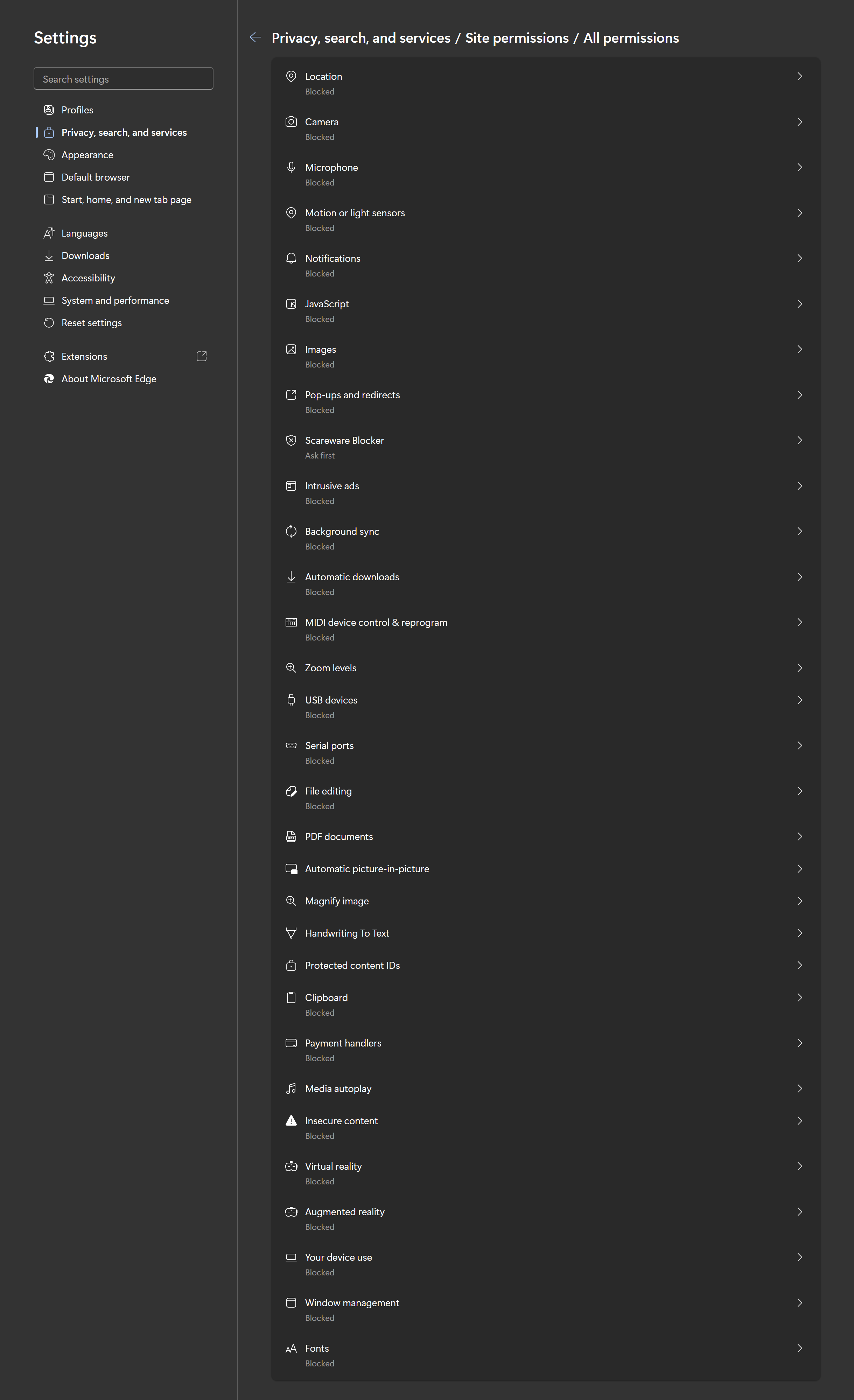854x1400 pixels.
Task: Click the Serial ports icon
Action: [291, 745]
